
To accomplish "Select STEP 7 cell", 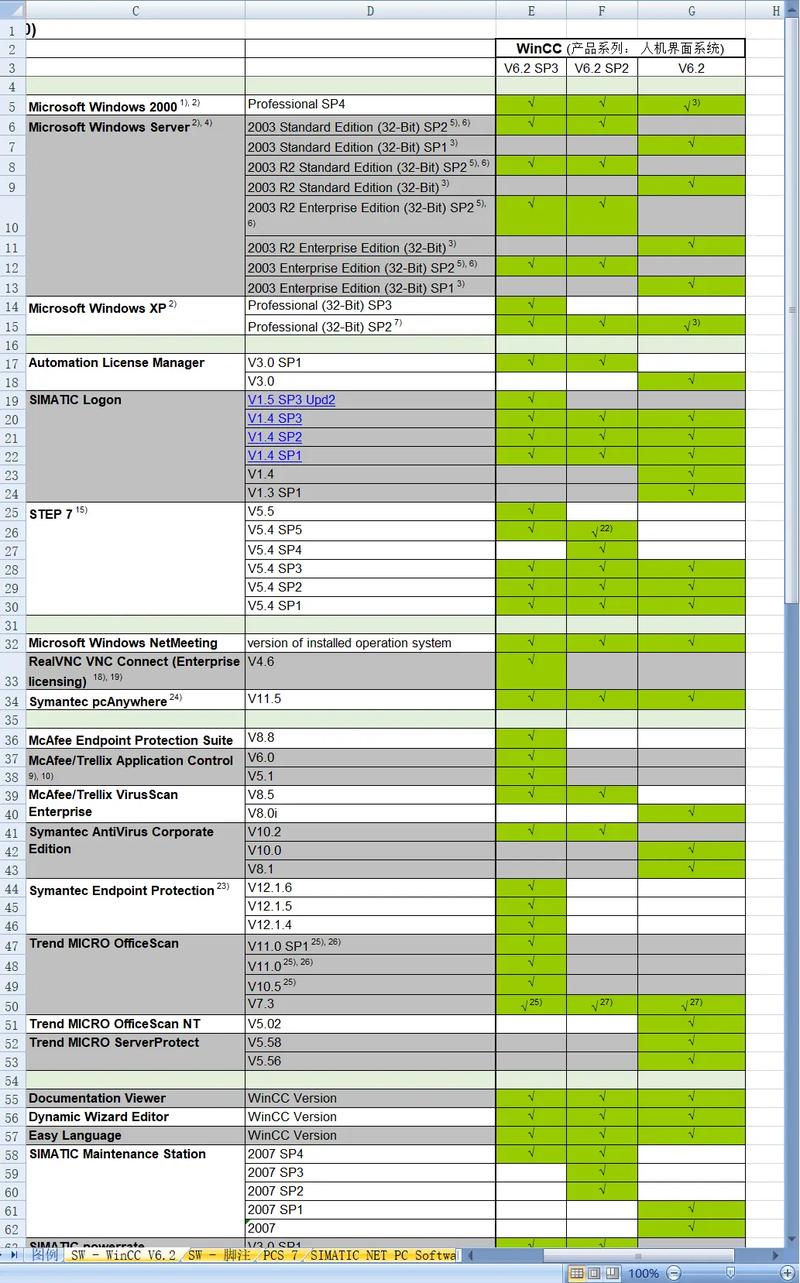I will (x=135, y=558).
